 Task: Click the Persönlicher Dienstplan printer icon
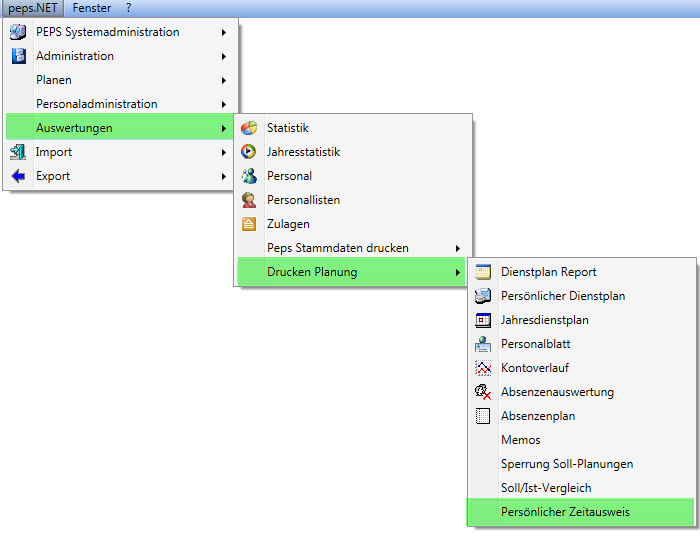483,296
